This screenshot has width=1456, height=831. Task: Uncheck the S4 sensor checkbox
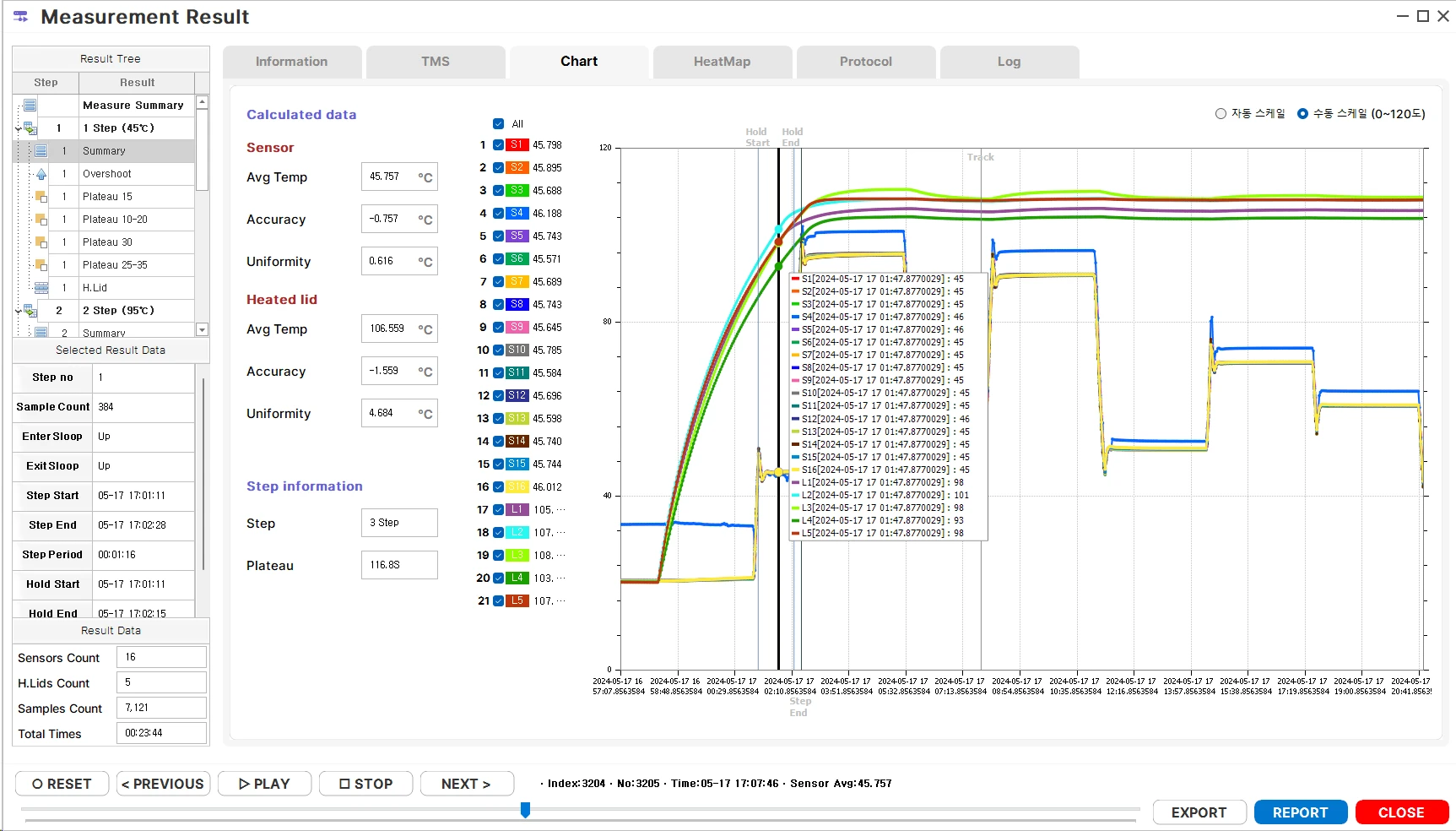click(499, 214)
